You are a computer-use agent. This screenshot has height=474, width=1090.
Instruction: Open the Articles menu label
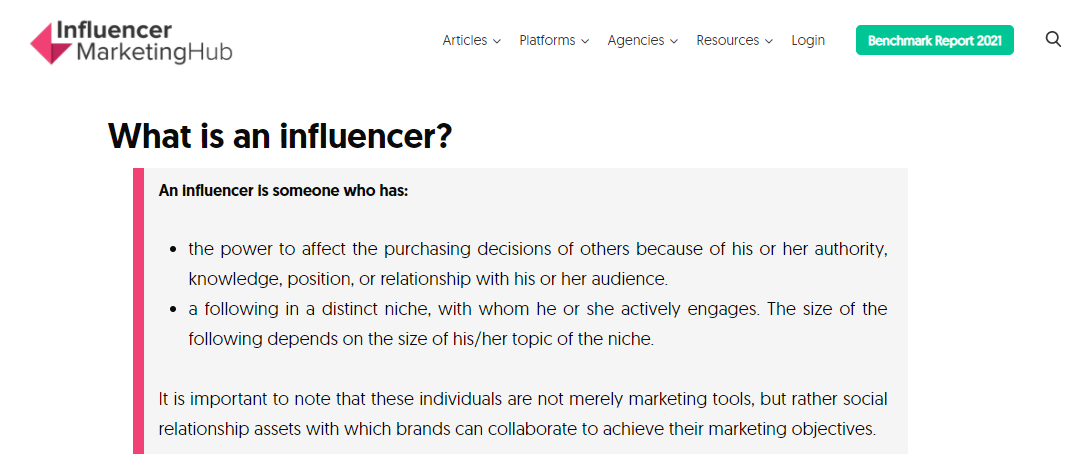[465, 40]
